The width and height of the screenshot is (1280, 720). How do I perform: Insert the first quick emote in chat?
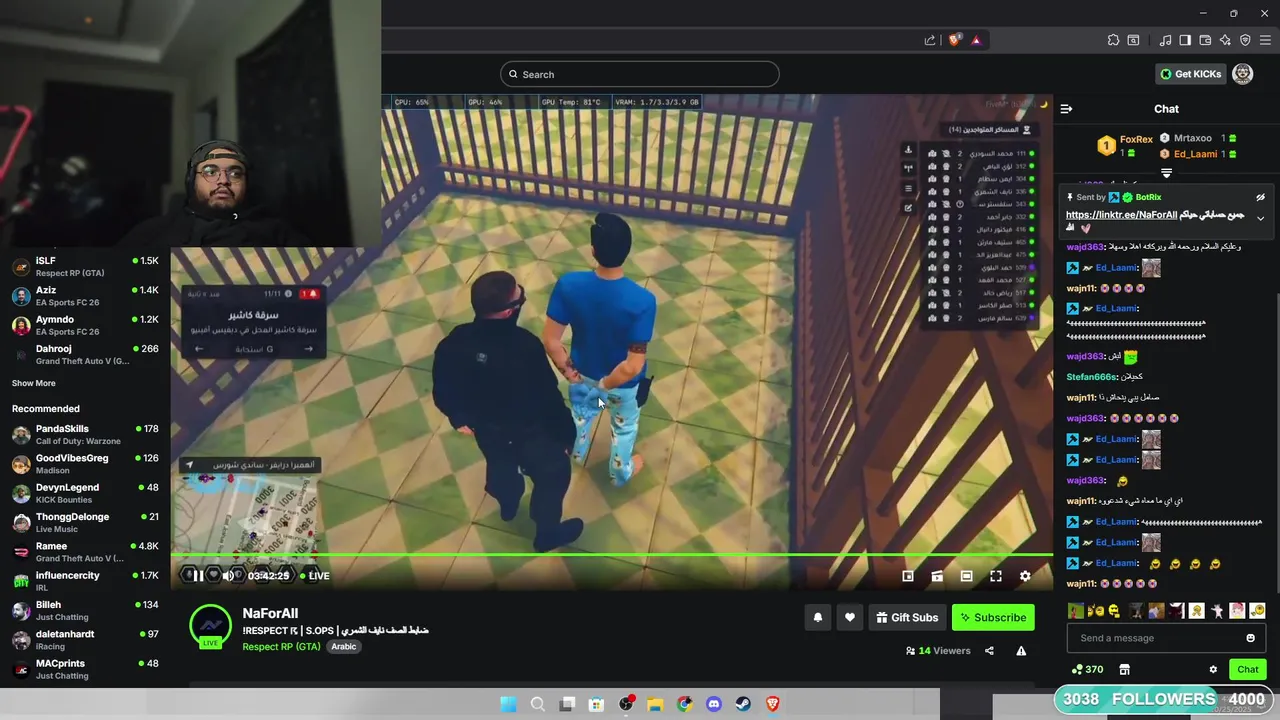[x=1075, y=611]
